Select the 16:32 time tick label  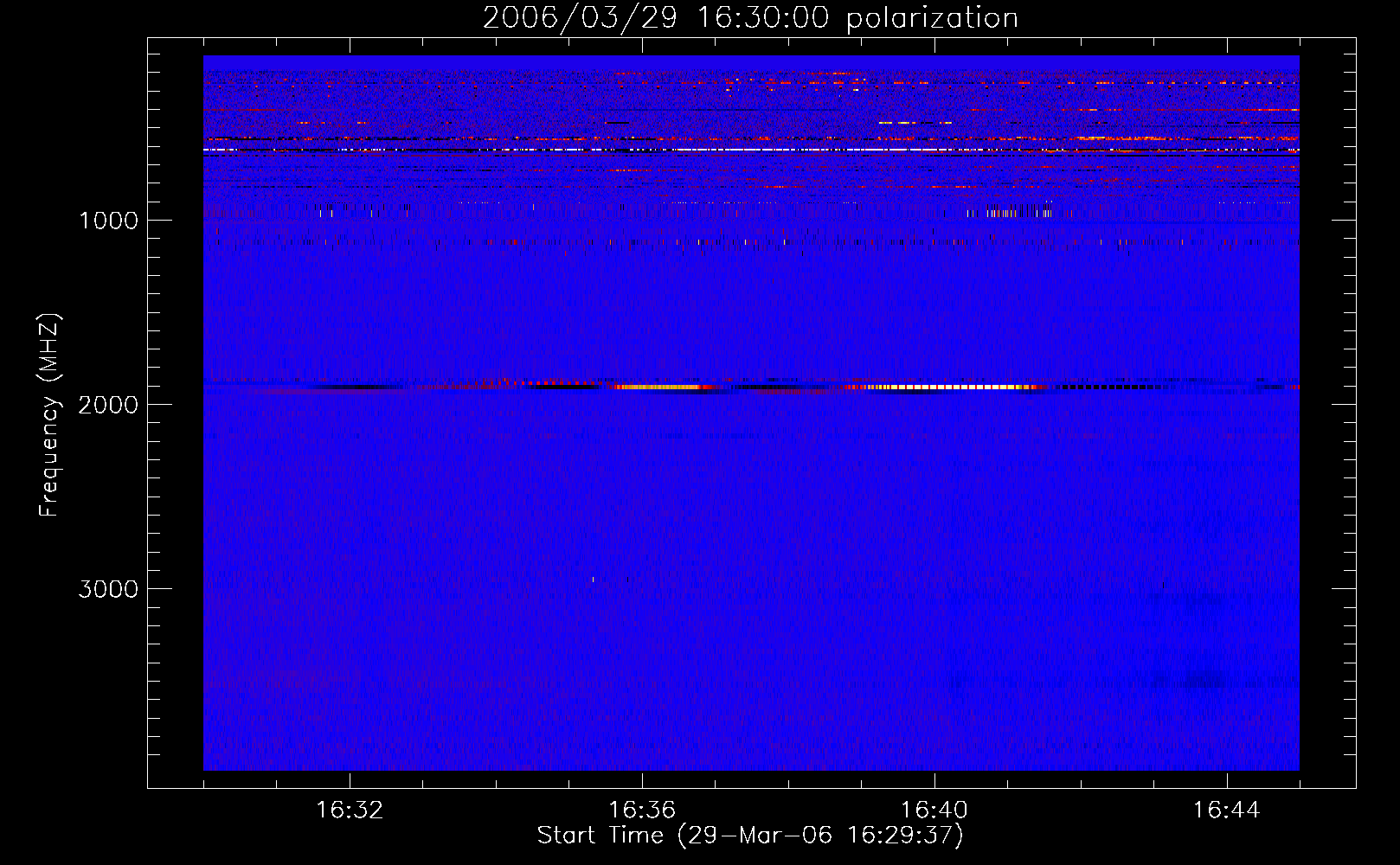click(x=350, y=811)
